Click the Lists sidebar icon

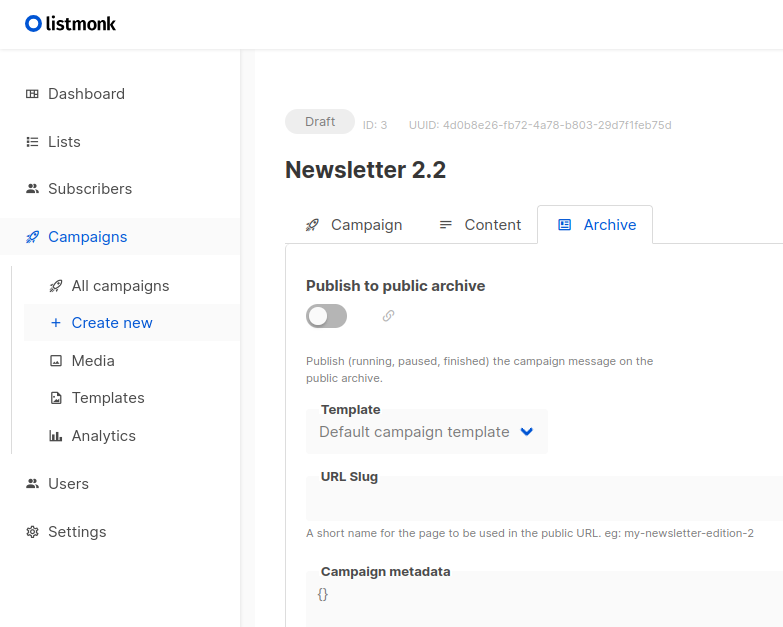(32, 142)
